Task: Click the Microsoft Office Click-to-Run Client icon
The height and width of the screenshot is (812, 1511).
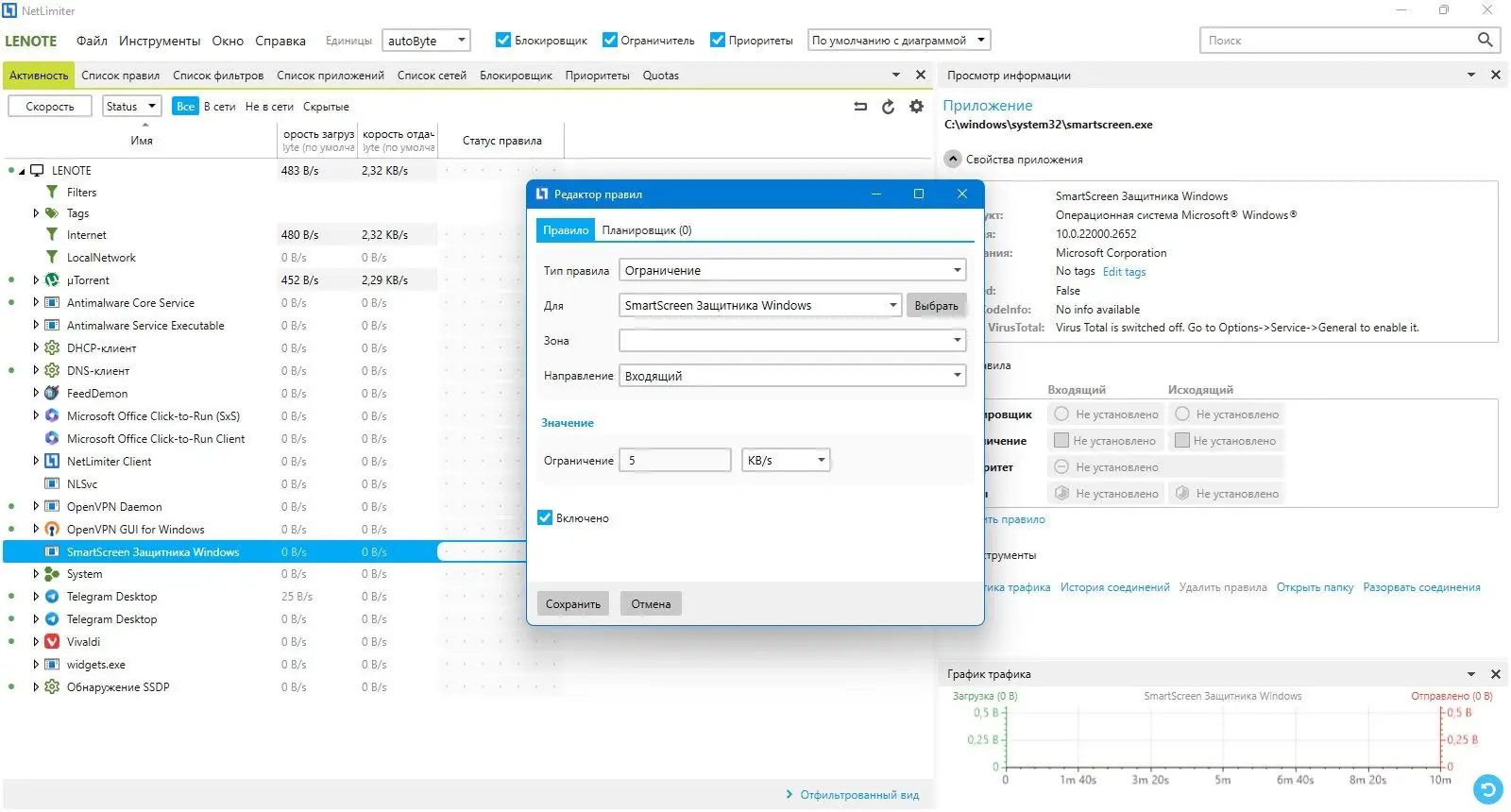Action: (x=52, y=438)
